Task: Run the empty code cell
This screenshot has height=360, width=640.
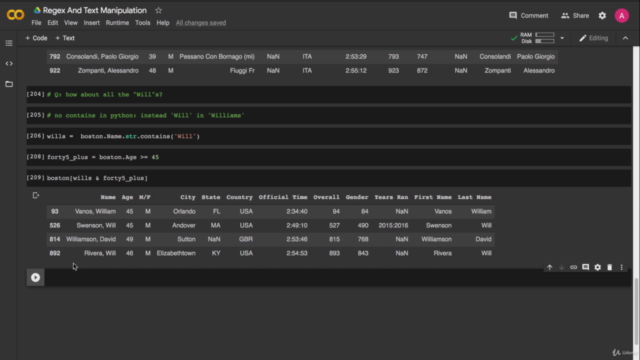Action: [x=36, y=278]
